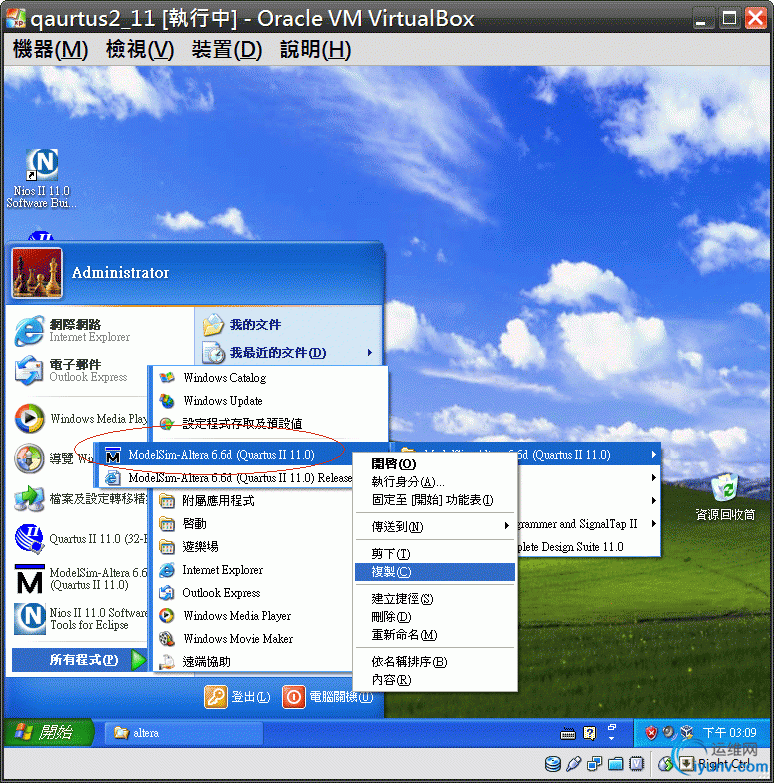Expand ModelSim-Altera 6.6d submenu arrow in Altera menu
This screenshot has height=783, width=774.
(653, 454)
